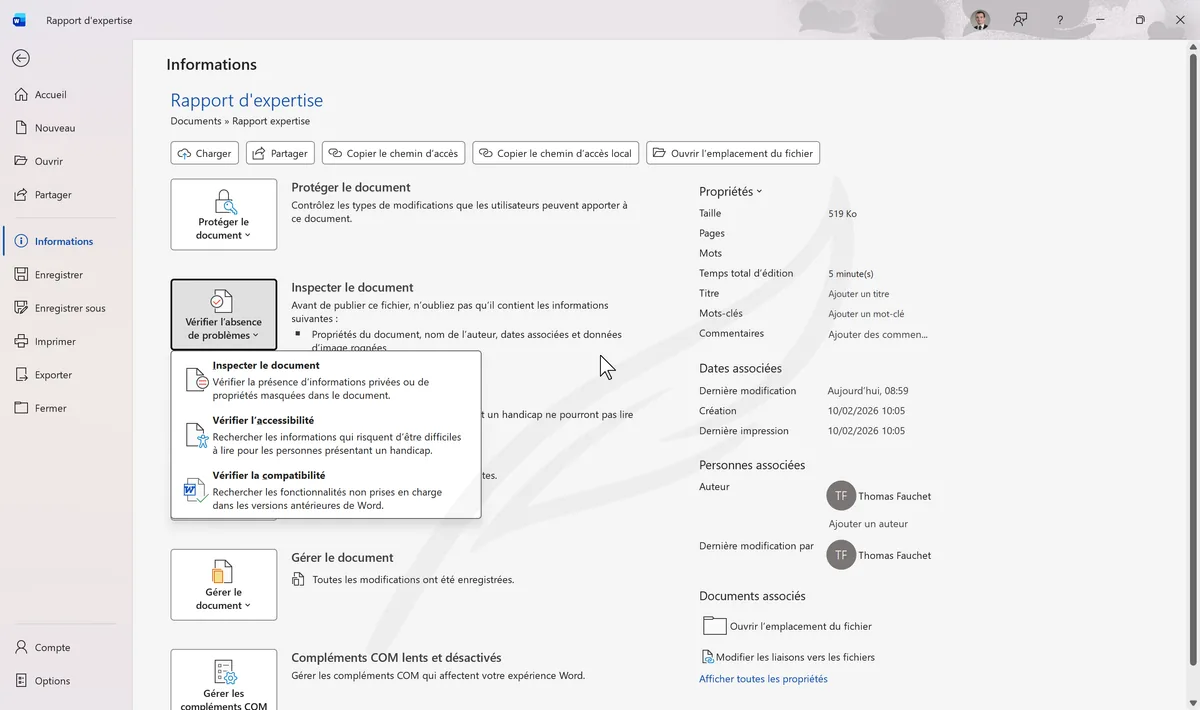1200x710 pixels.
Task: Expand the Propriétés dropdown header
Action: click(x=730, y=191)
